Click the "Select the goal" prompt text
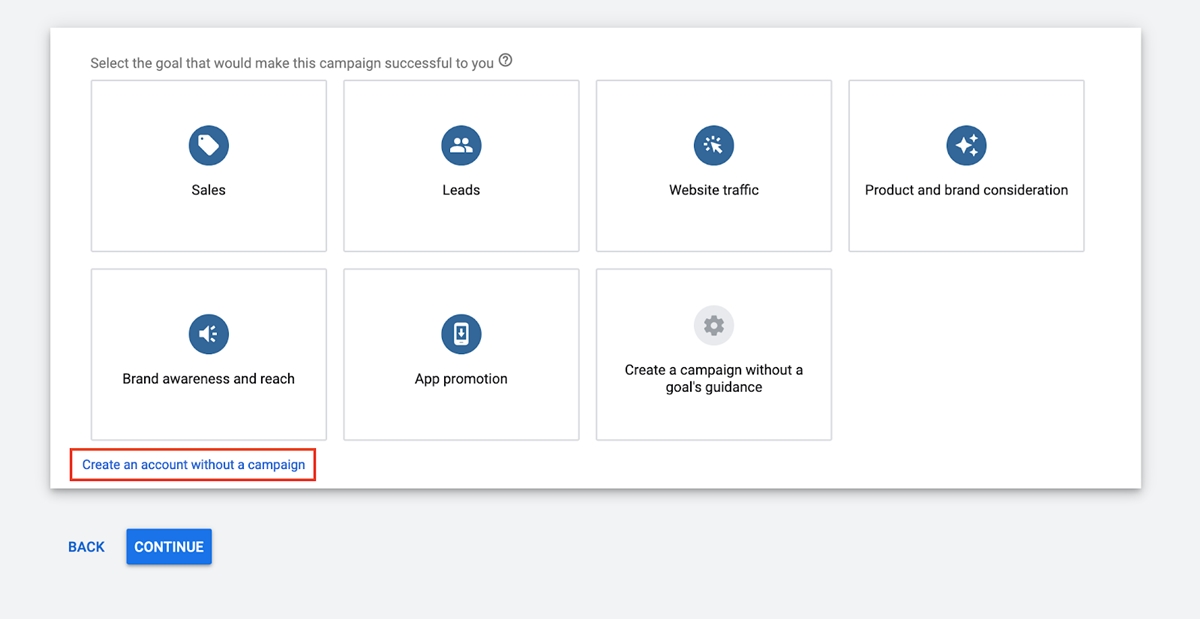The width and height of the screenshot is (1200, 619). pyautogui.click(x=292, y=63)
